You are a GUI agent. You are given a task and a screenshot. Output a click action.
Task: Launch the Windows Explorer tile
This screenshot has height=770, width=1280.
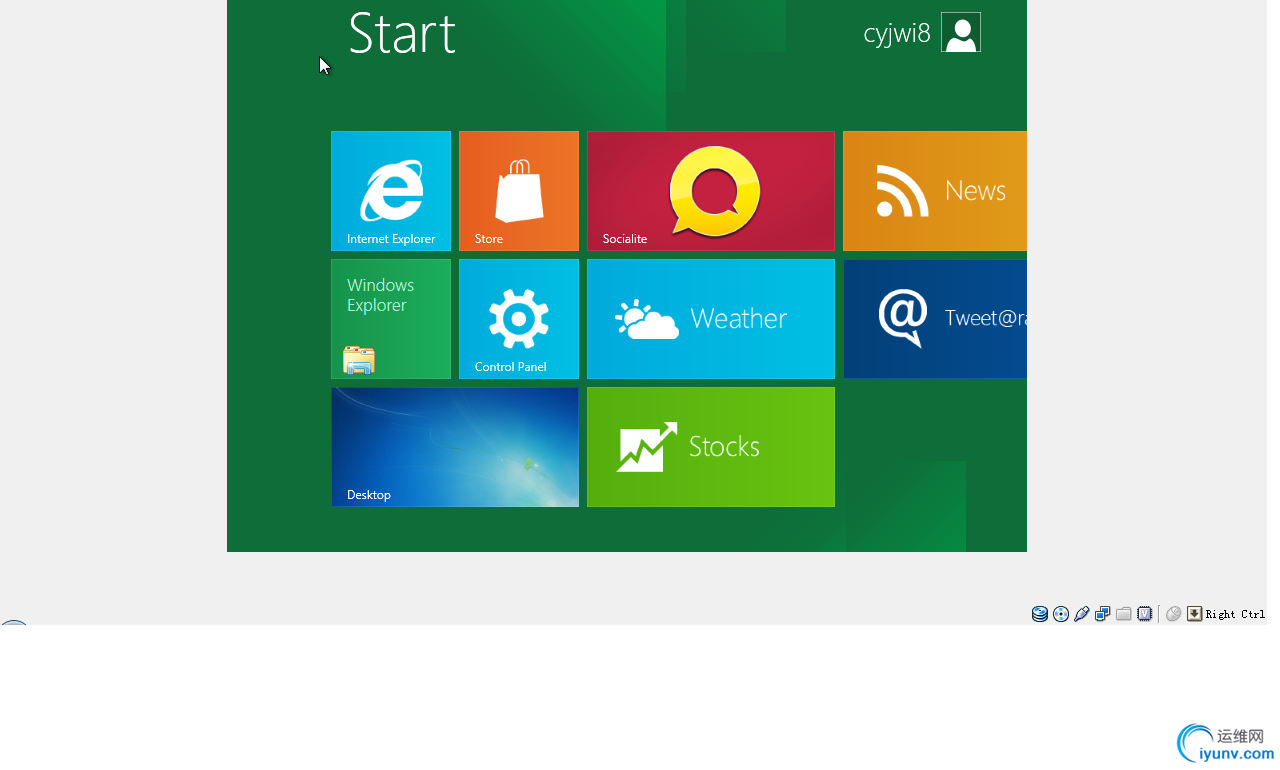391,319
